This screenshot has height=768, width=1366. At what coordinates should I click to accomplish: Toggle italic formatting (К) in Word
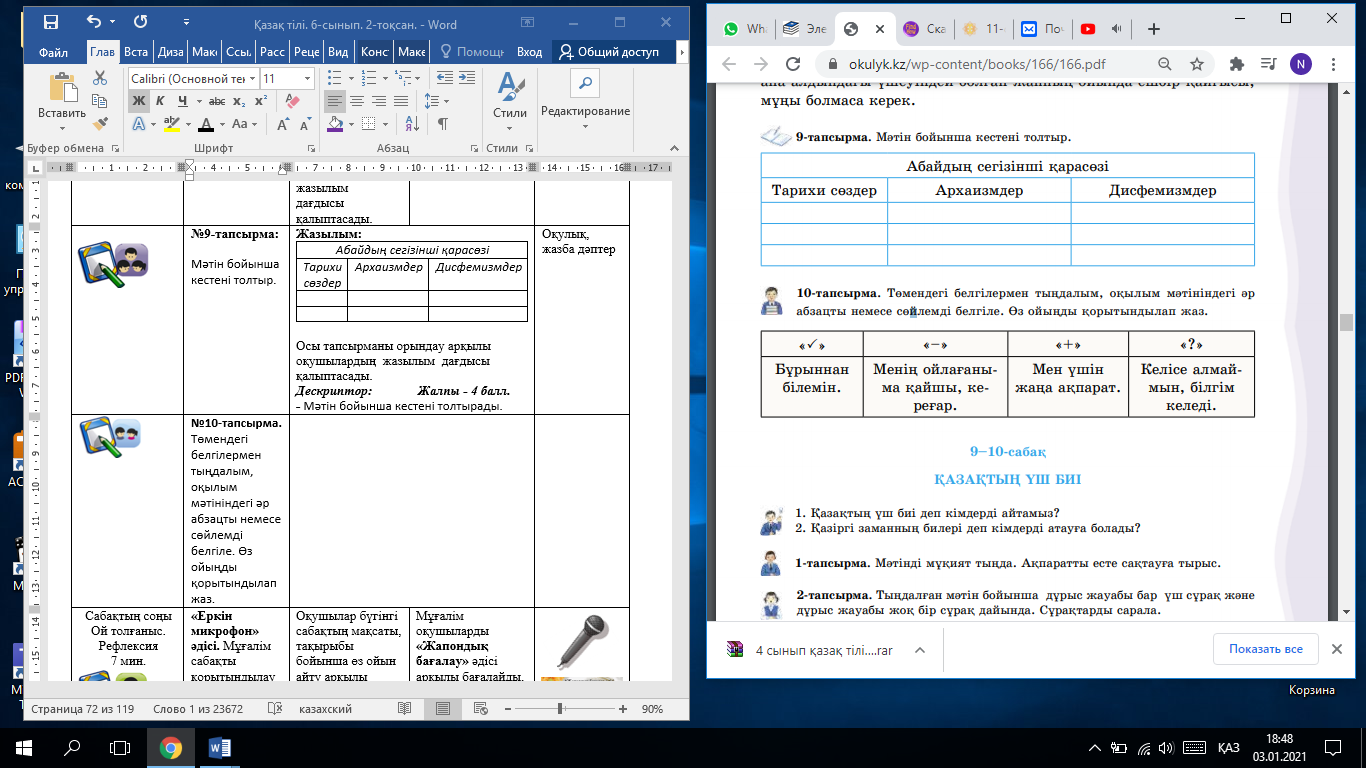coord(160,102)
